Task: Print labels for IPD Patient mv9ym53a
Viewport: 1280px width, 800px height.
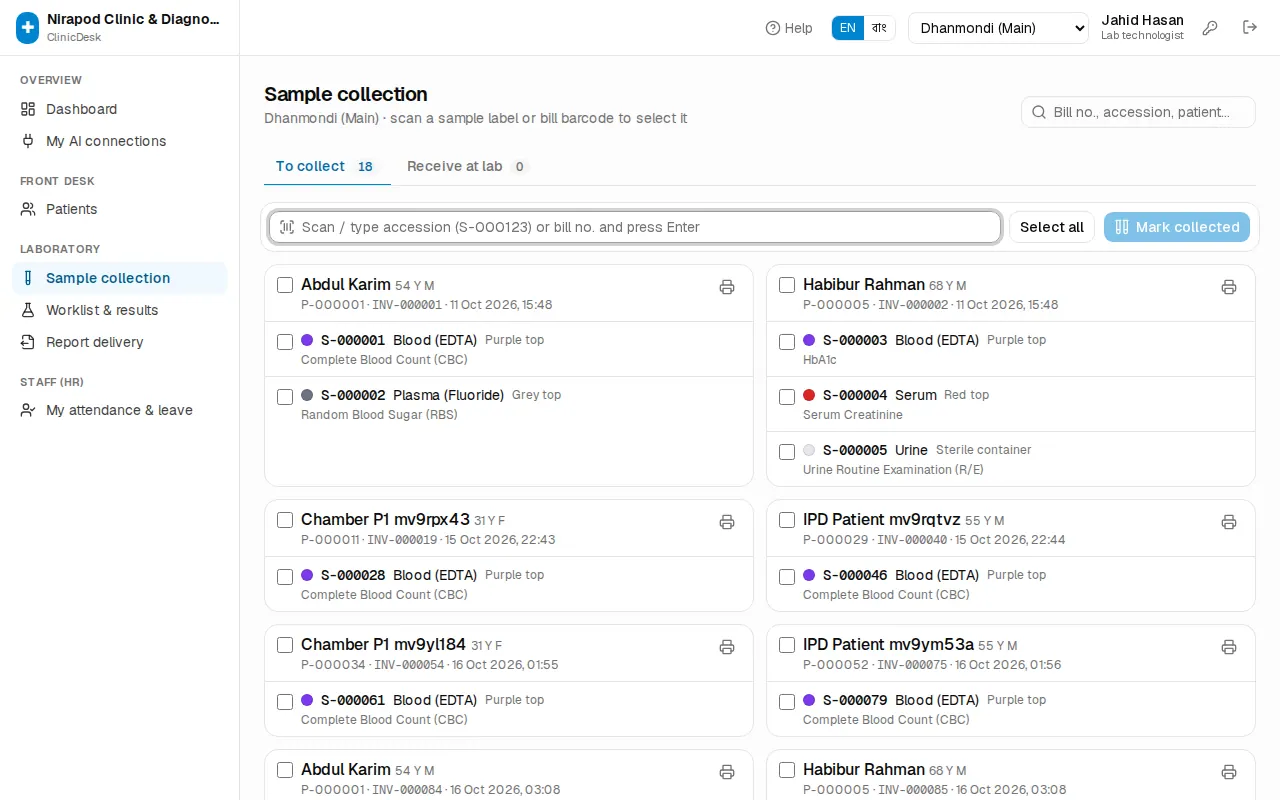Action: tap(1229, 647)
